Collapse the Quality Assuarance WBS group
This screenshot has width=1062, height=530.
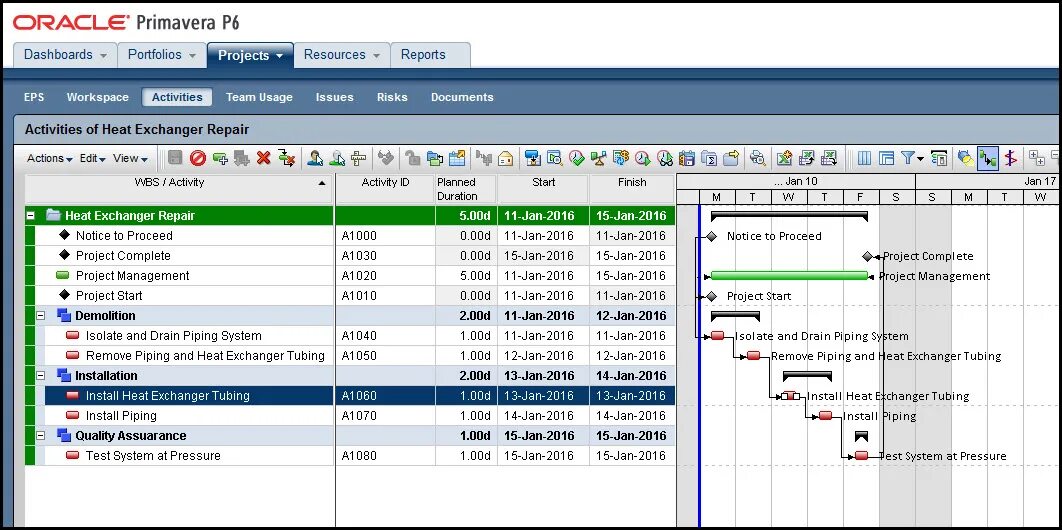click(x=41, y=435)
